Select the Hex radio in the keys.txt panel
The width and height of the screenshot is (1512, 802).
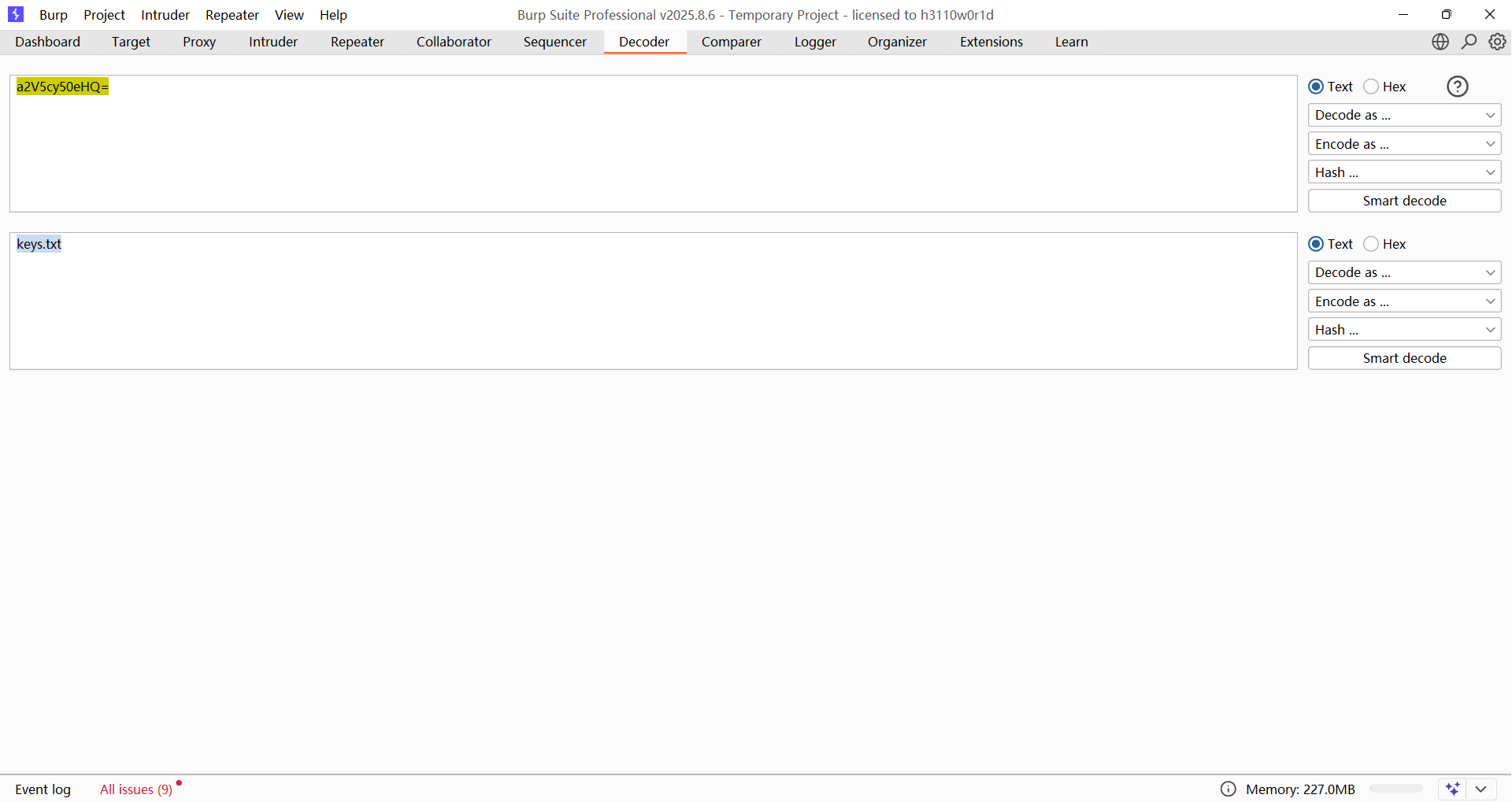point(1371,244)
